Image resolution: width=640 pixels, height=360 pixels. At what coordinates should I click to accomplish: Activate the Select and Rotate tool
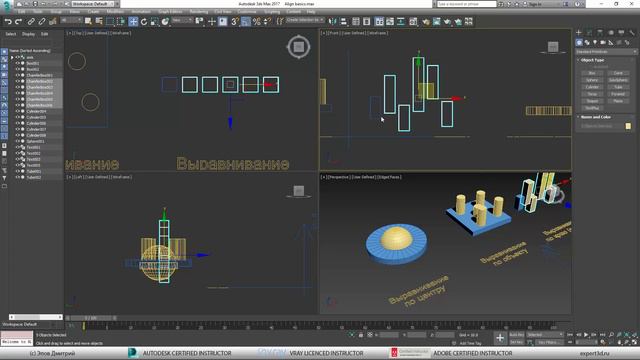144,22
